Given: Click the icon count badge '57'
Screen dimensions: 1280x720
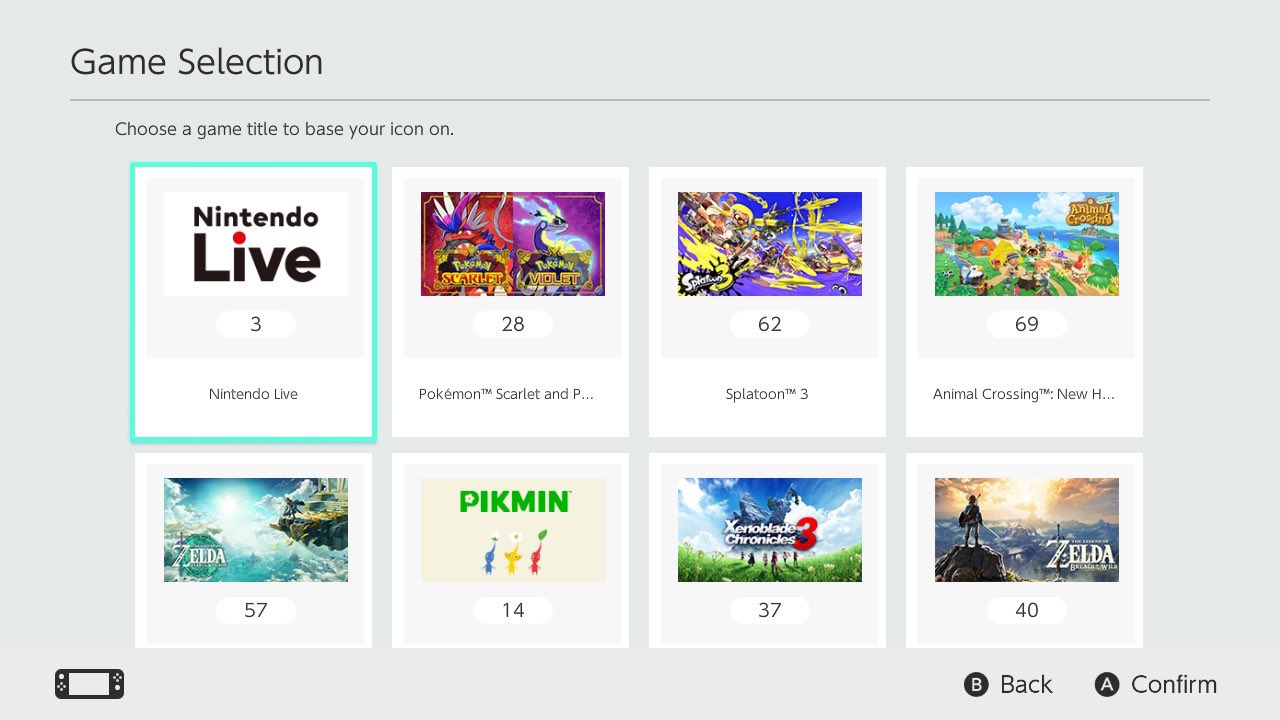Looking at the screenshot, I should [x=256, y=610].
